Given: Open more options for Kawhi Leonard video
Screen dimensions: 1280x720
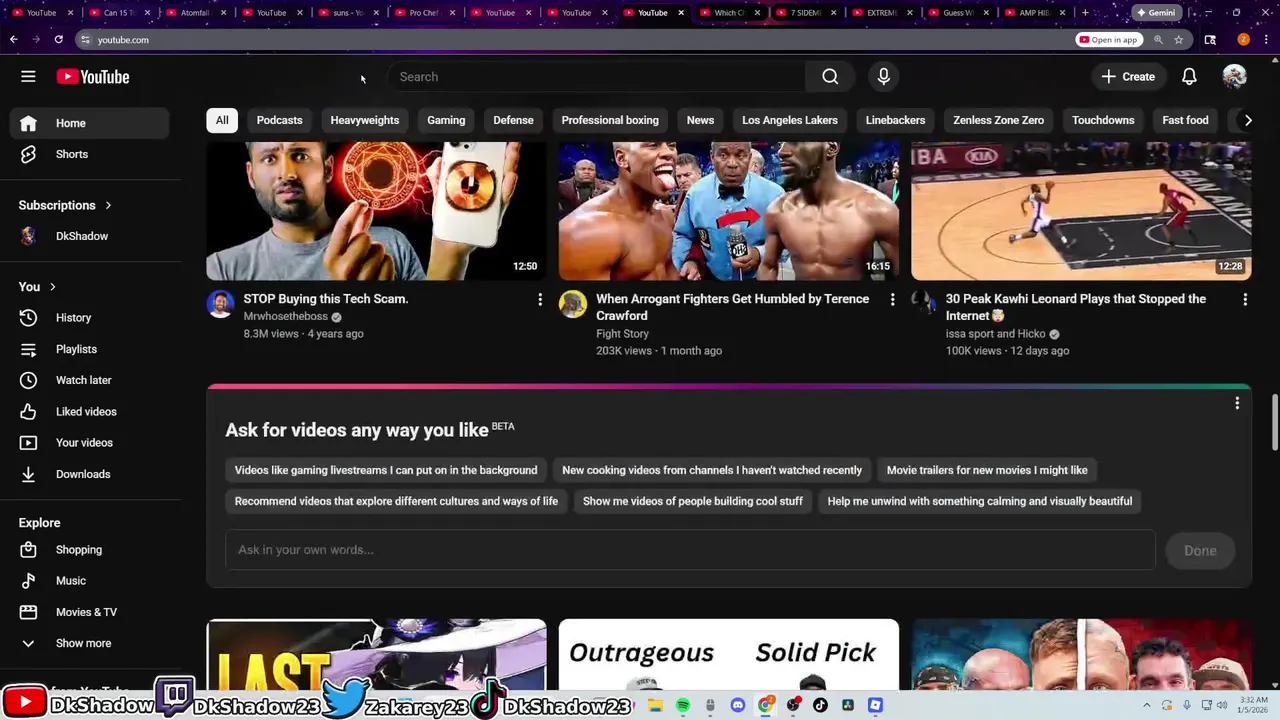Looking at the screenshot, I should point(1245,300).
